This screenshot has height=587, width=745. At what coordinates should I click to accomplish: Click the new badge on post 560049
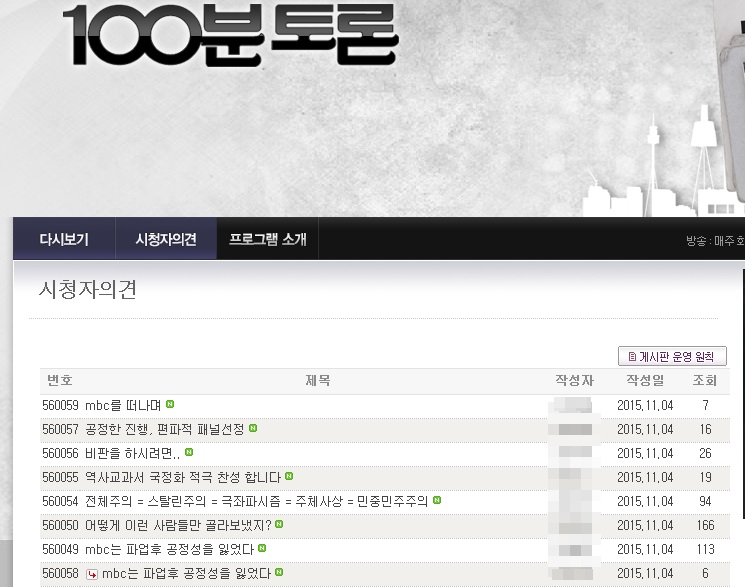coord(262,548)
